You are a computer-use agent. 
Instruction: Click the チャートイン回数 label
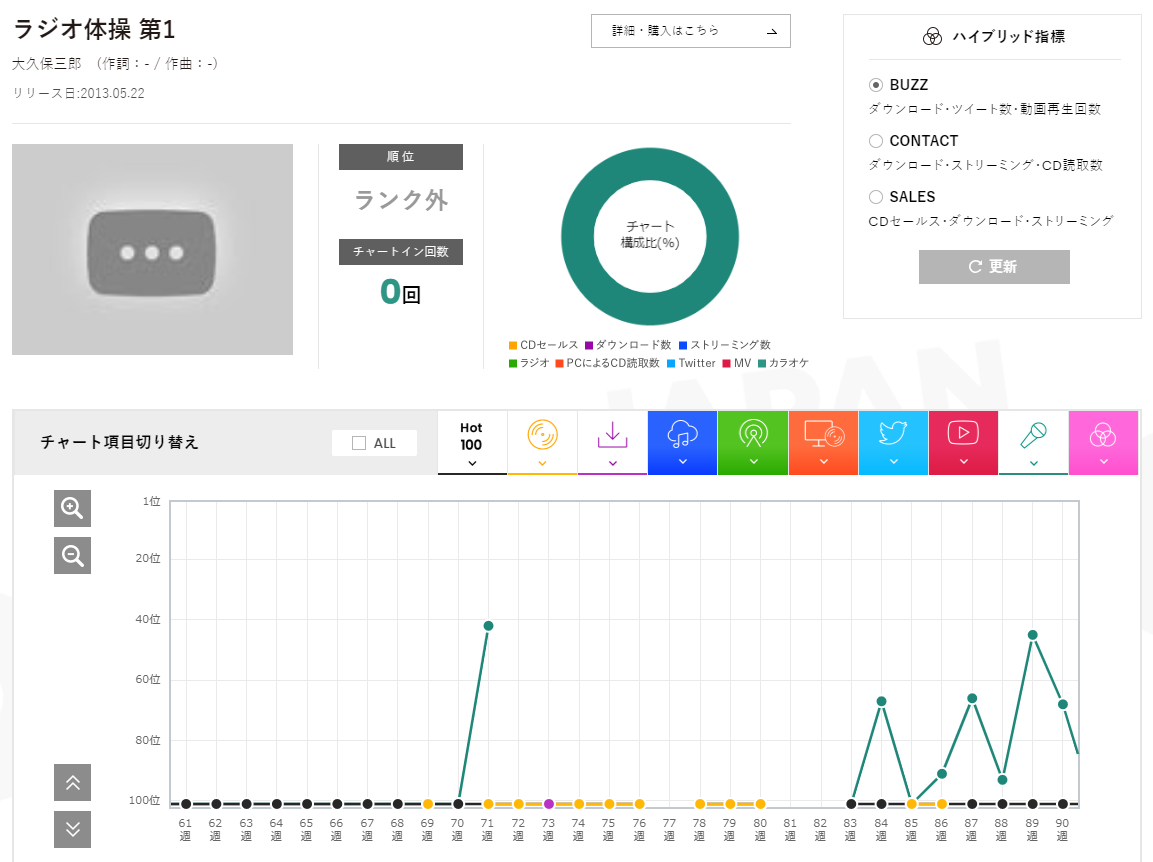coord(401,252)
